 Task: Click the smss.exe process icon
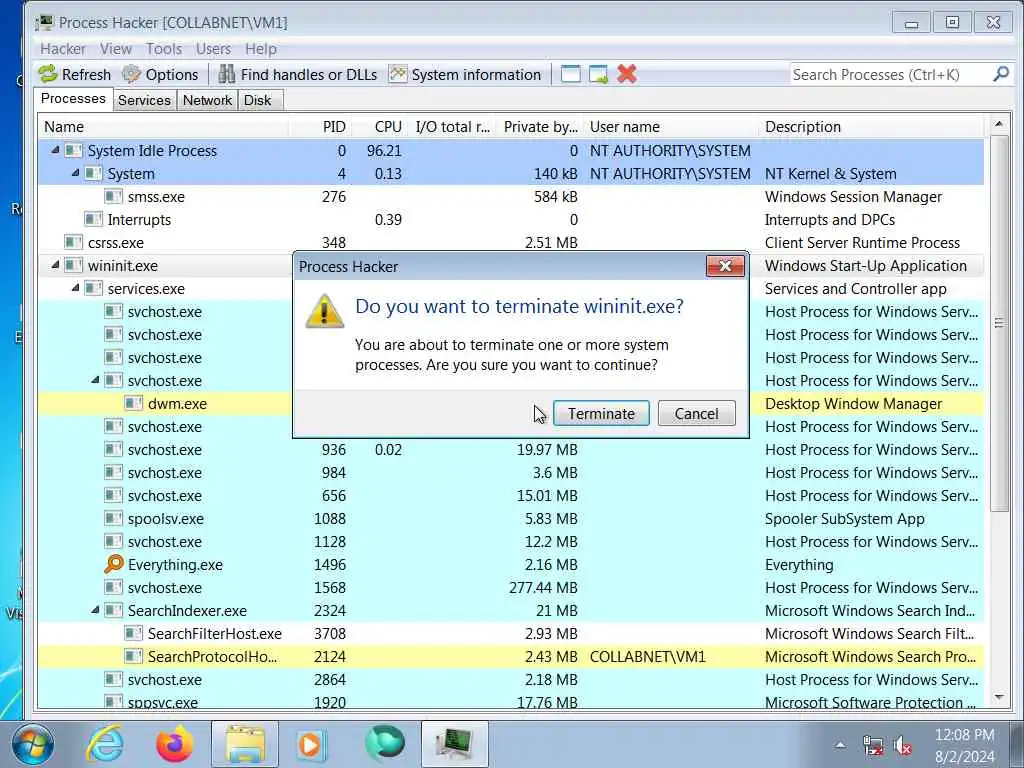pyautogui.click(x=113, y=197)
